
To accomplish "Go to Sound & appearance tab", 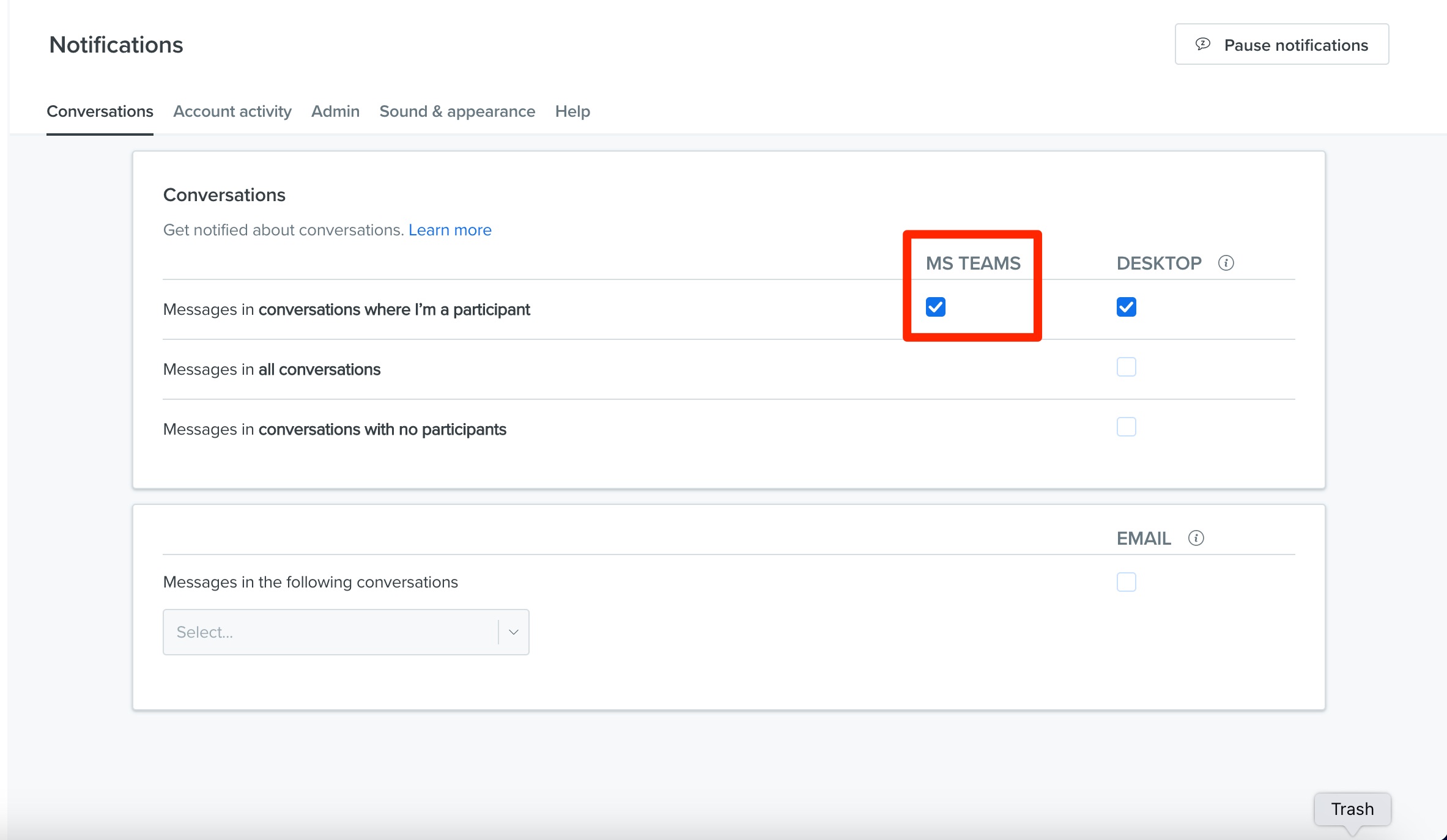I will [457, 111].
